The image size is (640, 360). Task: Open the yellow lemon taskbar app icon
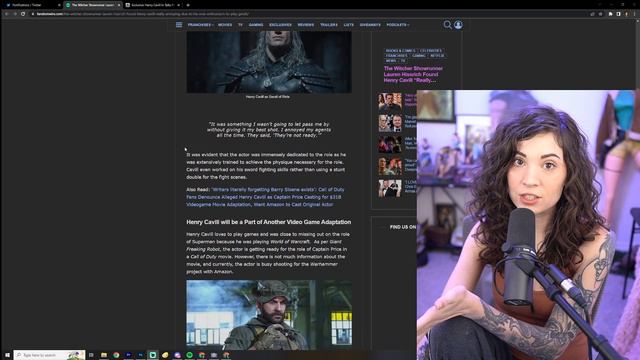(x=165, y=355)
